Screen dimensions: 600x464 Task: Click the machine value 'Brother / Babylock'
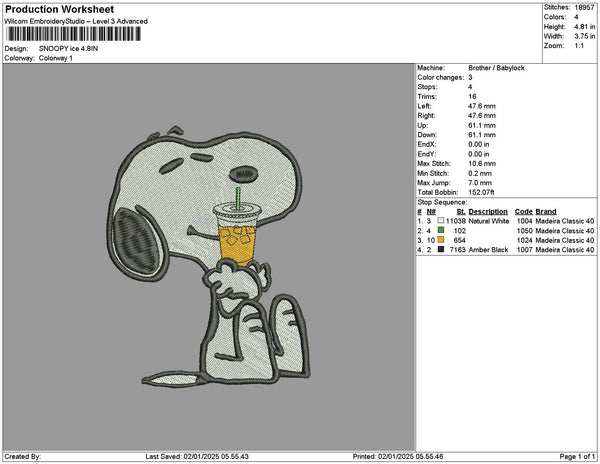tap(496, 68)
